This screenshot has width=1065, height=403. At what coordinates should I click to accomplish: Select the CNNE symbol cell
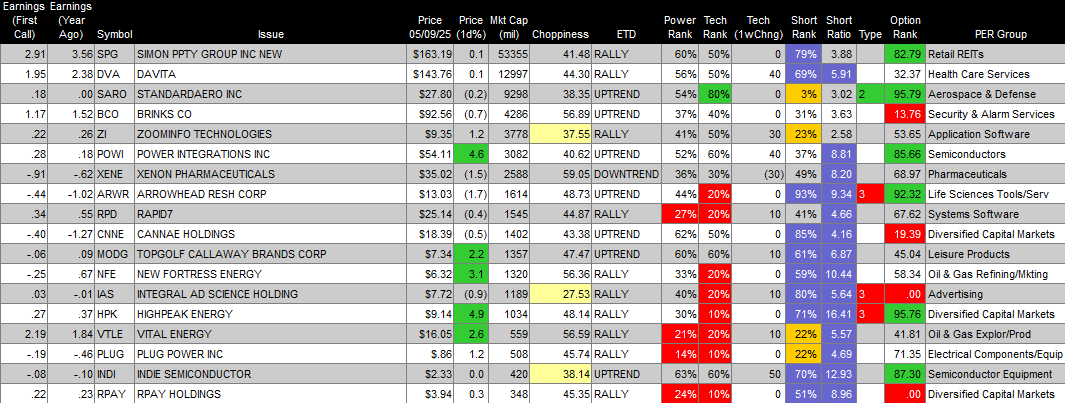click(x=114, y=234)
